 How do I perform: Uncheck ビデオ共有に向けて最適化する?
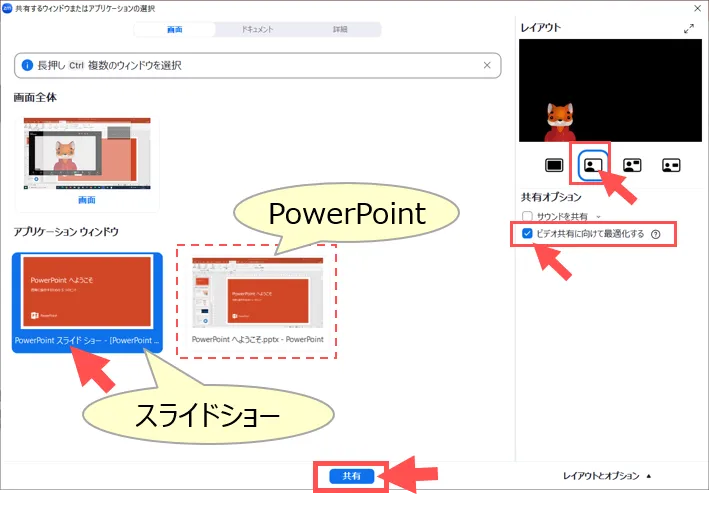tap(527, 234)
